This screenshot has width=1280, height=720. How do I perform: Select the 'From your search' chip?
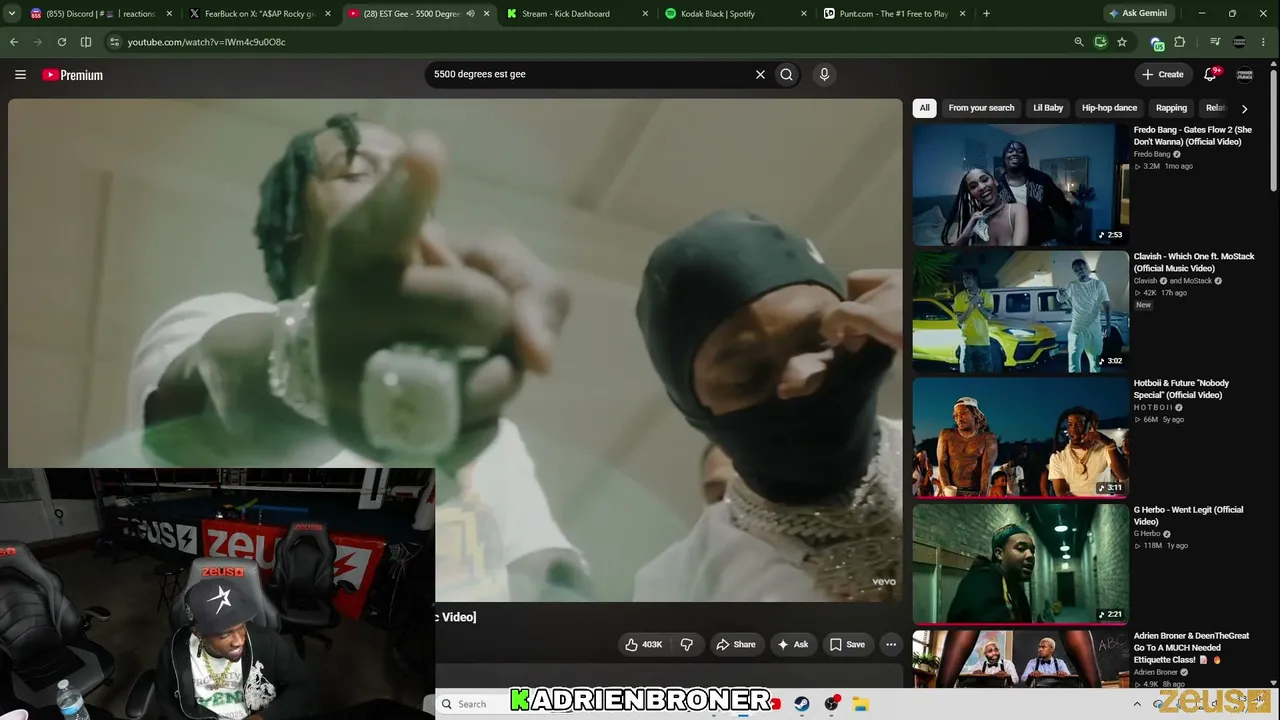point(981,108)
